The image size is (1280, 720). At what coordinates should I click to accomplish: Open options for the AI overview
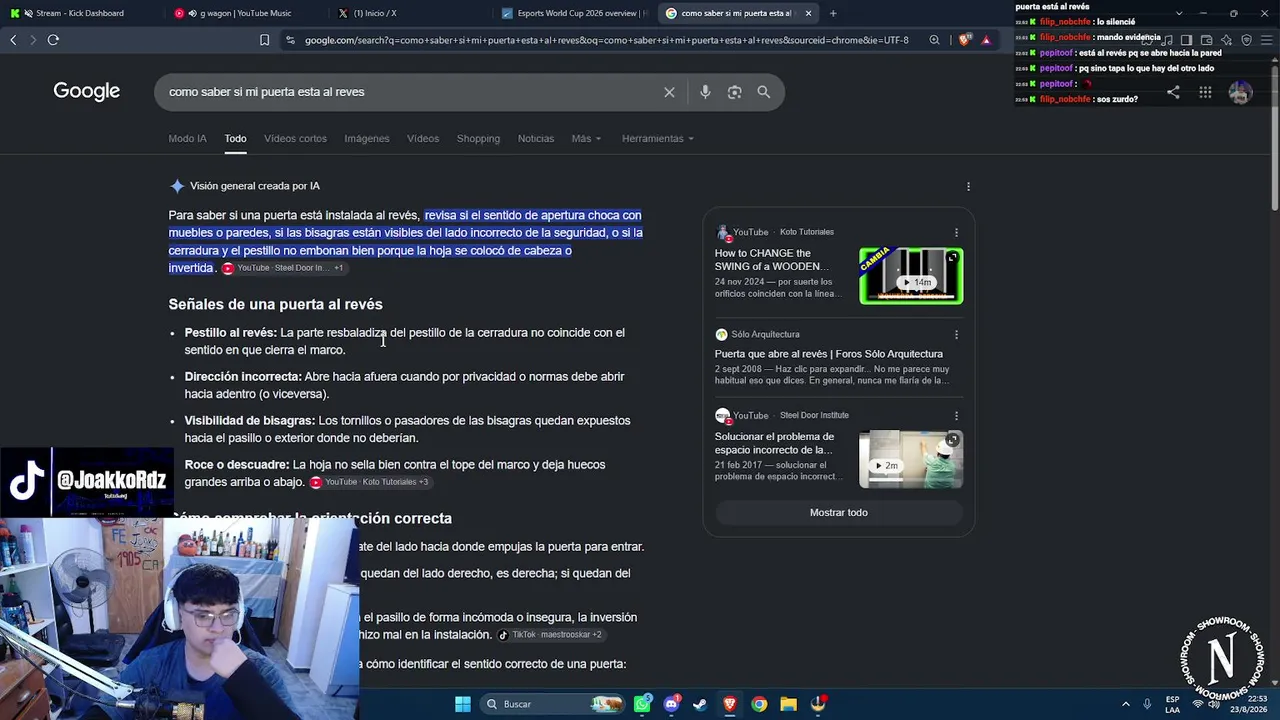pos(968,186)
